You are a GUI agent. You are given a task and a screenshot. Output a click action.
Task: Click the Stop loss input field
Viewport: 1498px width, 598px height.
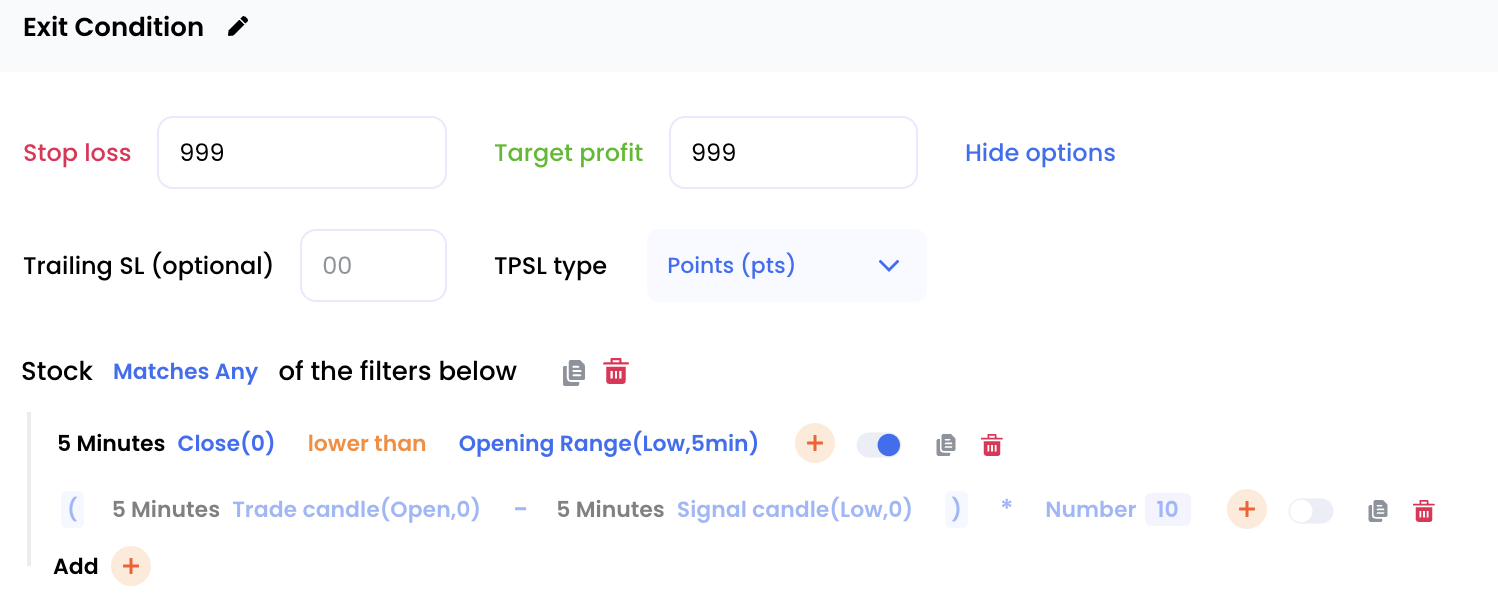301,153
